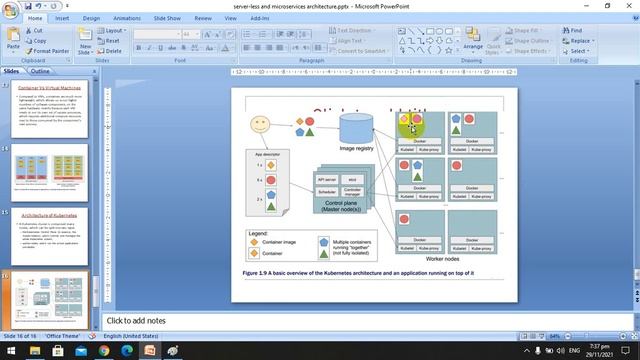Switch to the Outline pane tab
640x360 pixels.
click(x=40, y=71)
